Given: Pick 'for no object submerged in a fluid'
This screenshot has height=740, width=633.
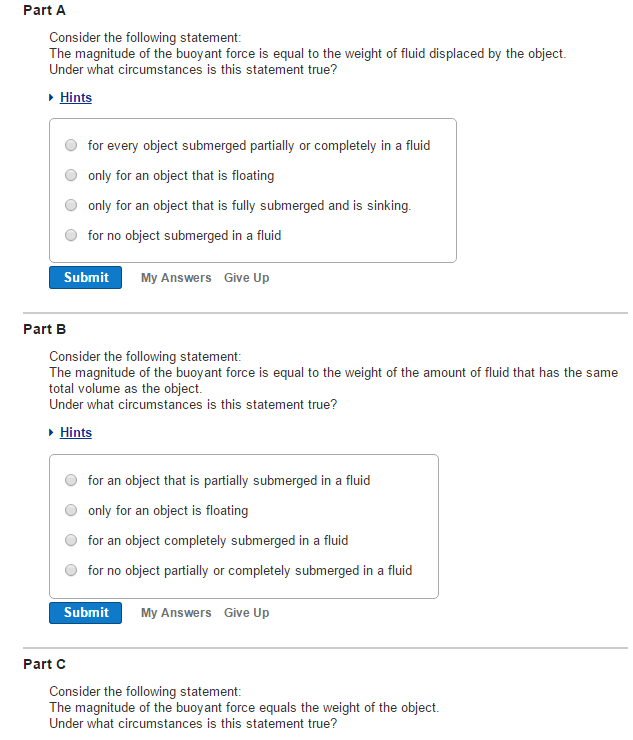Looking at the screenshot, I should [x=71, y=235].
